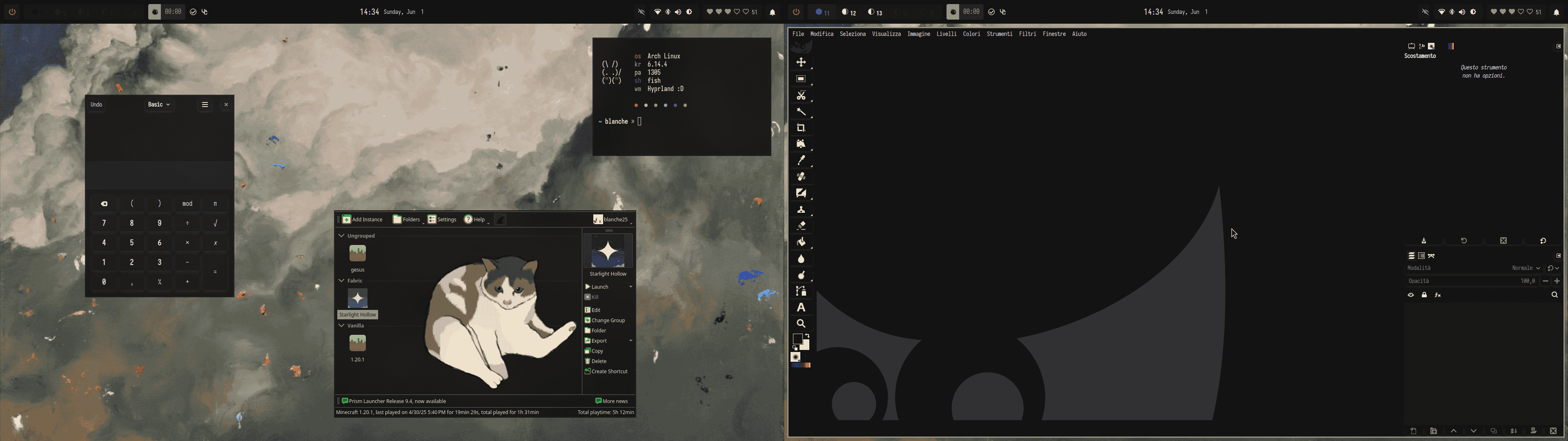
Task: Select the Zoom magnifier tool
Action: coord(801,324)
